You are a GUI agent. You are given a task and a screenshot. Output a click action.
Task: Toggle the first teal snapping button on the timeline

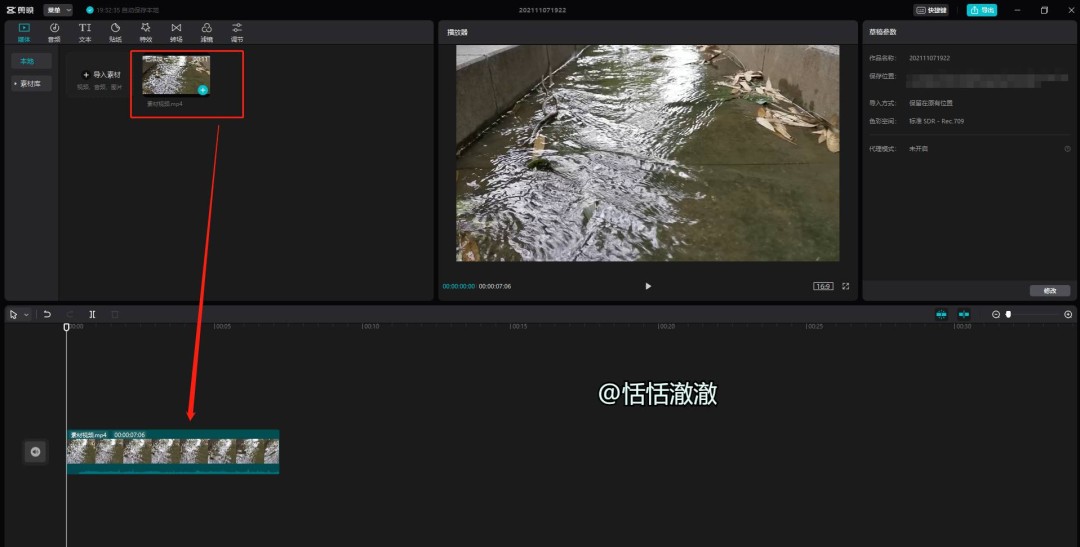[941, 314]
